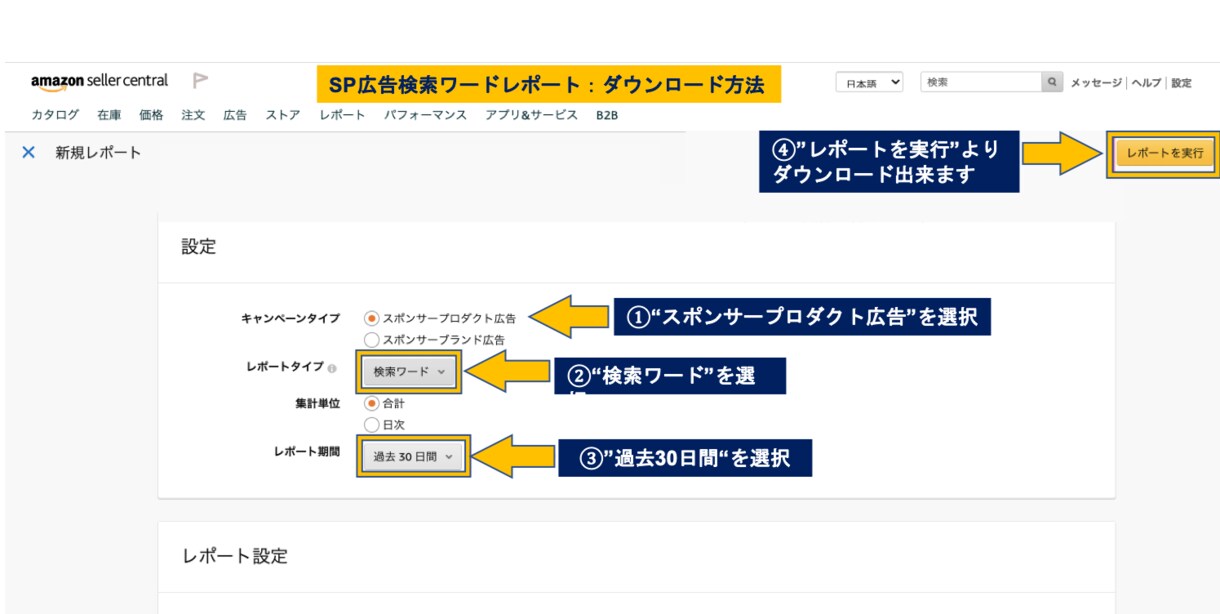
Task: Click the 新規レポート page title
Action: 98,152
